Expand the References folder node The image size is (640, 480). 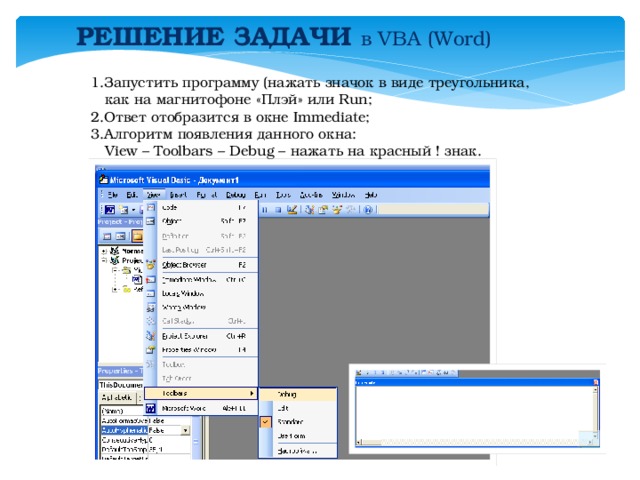(115, 289)
